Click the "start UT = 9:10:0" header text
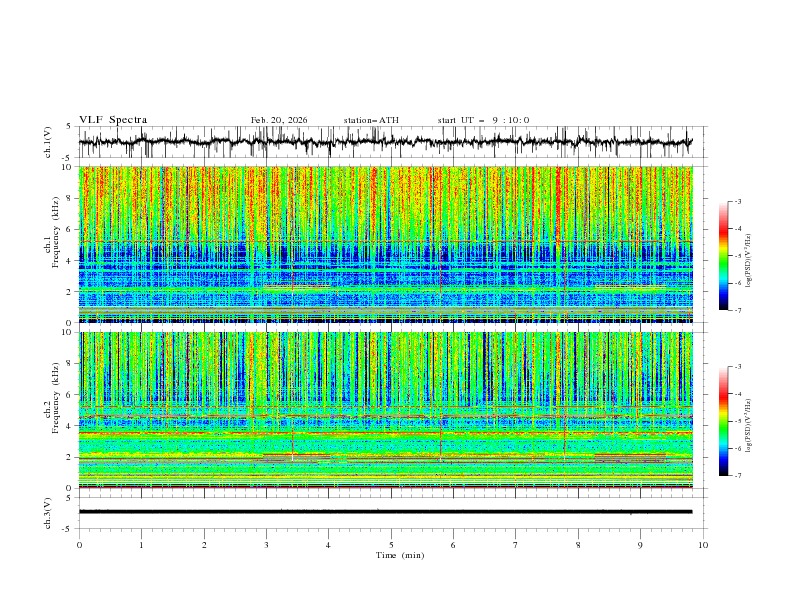Viewport: 792px width, 612px height. coord(483,120)
